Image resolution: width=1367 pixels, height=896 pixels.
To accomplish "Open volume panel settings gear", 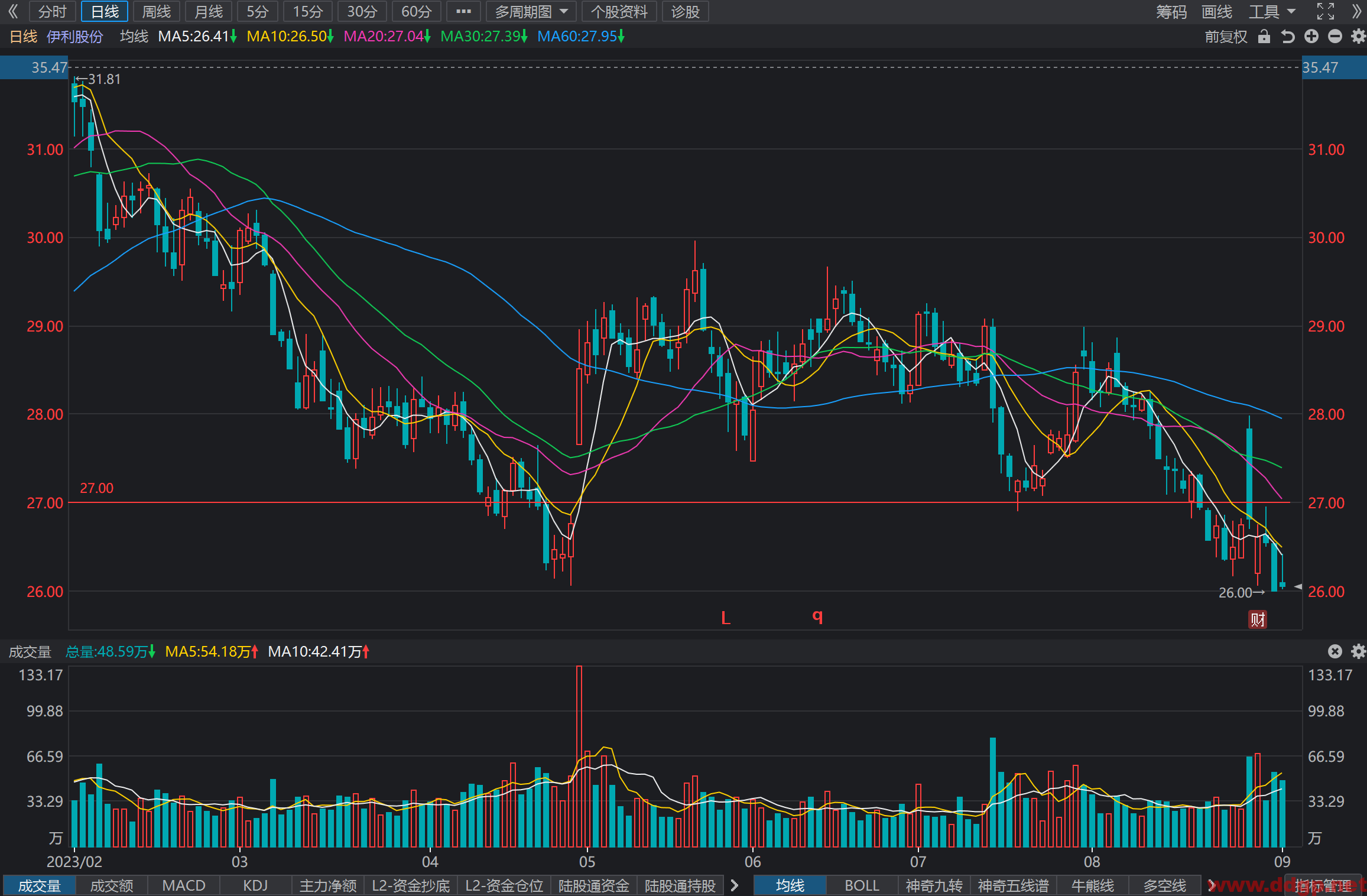I will click(1358, 651).
